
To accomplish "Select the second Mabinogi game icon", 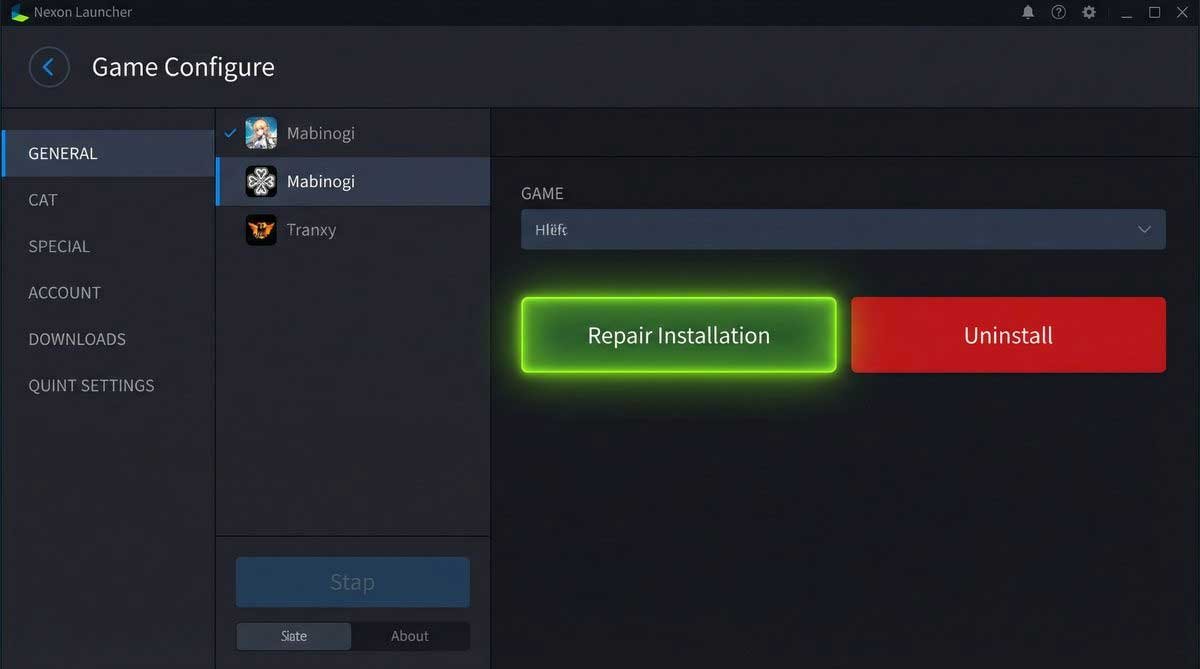I will (x=261, y=181).
